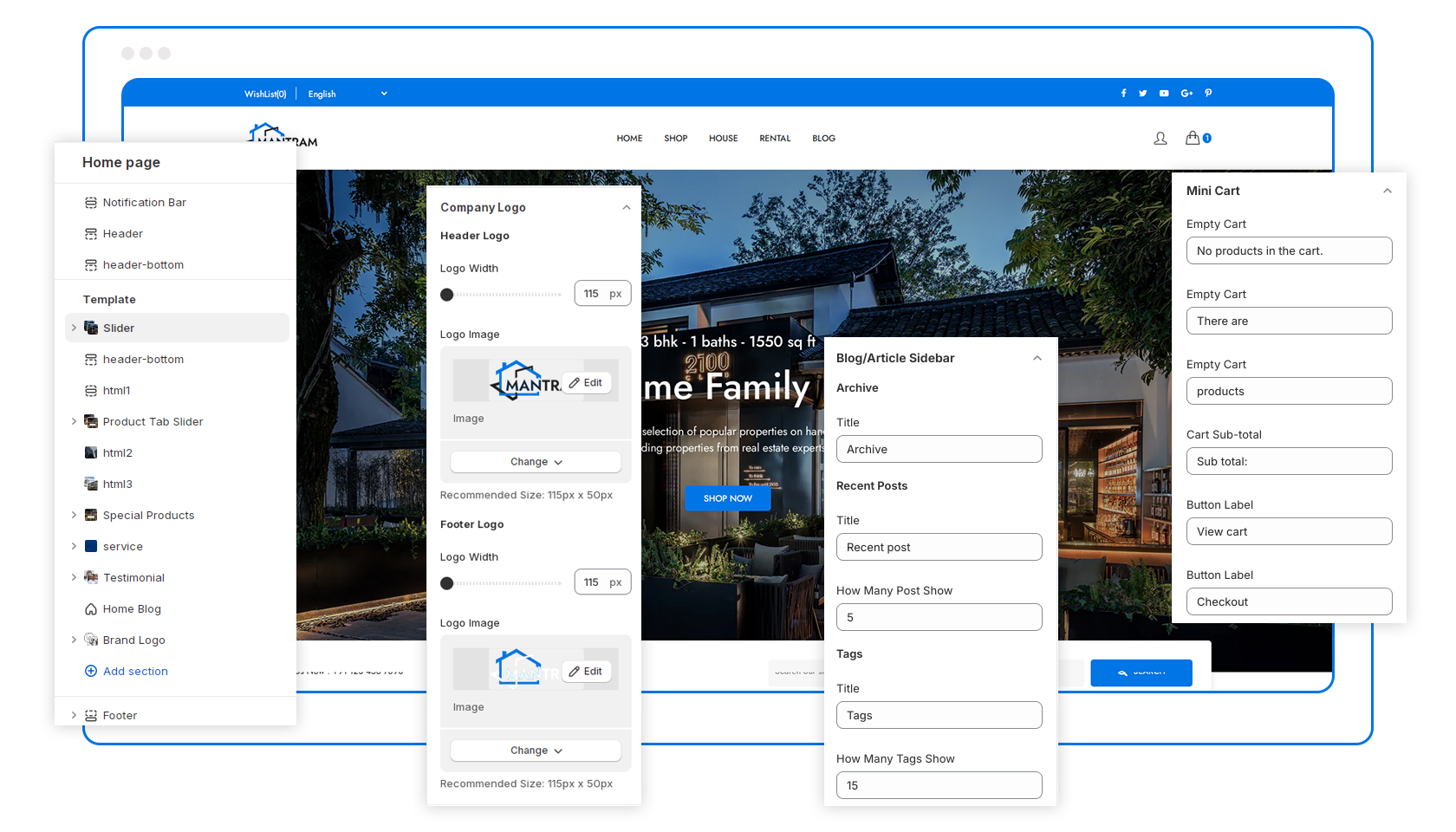Image resolution: width=1456 pixels, height=832 pixels.
Task: Collapse the Company Logo panel
Action: tap(626, 207)
